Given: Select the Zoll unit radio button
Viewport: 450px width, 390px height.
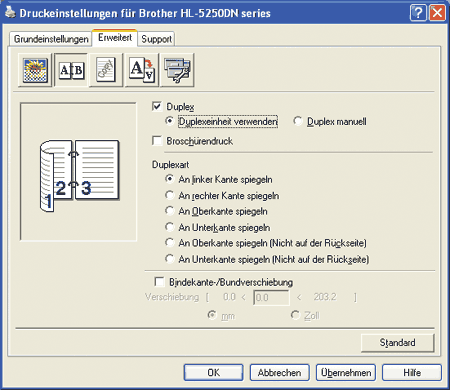Looking at the screenshot, I should click(x=295, y=315).
